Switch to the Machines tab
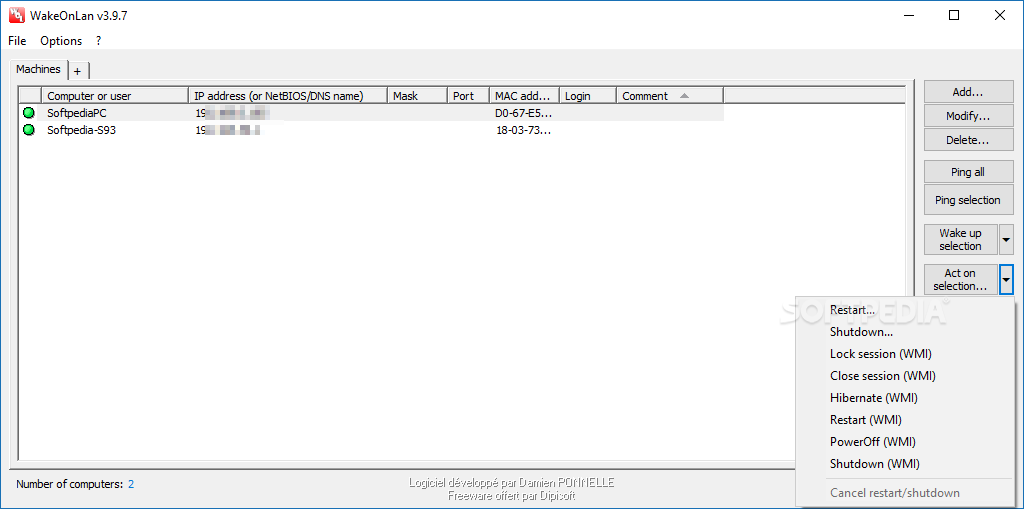 [x=39, y=69]
